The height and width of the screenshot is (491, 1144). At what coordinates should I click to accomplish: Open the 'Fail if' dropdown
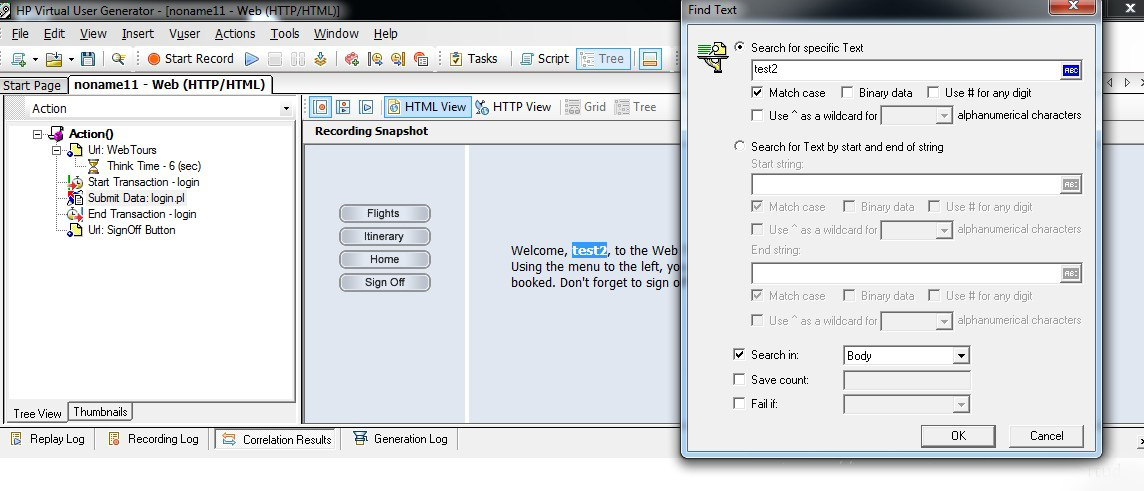962,404
